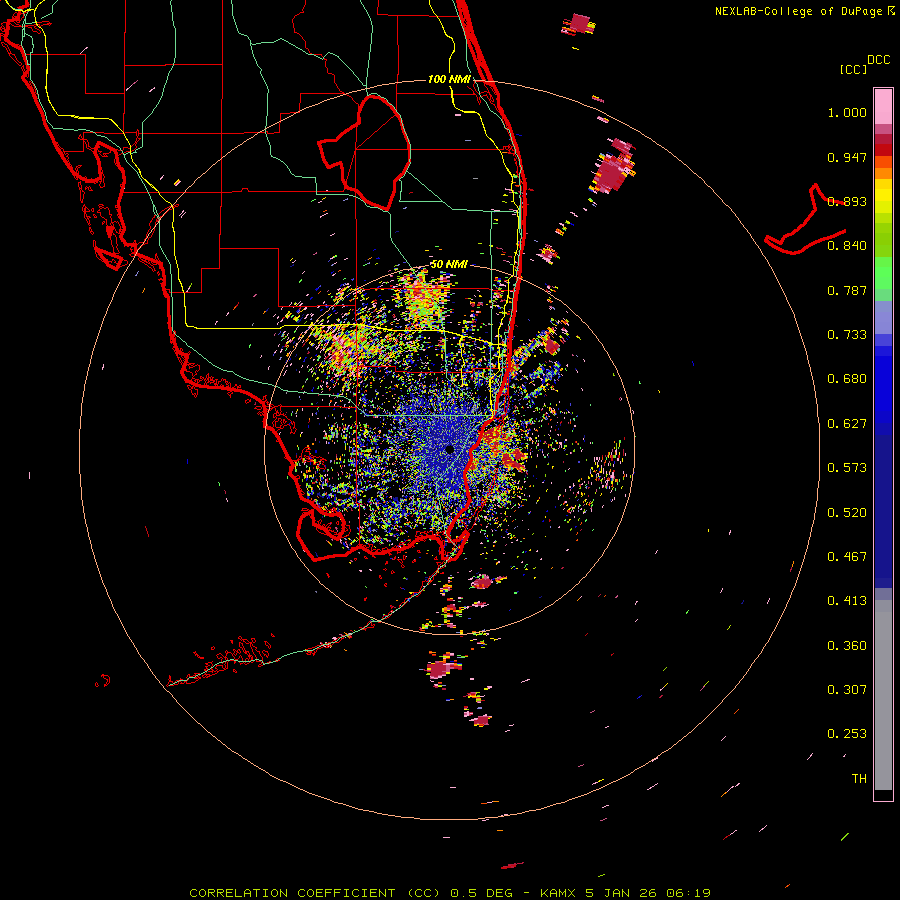The height and width of the screenshot is (900, 900).
Task: Click the 0.947 color scale value
Action: 847,157
